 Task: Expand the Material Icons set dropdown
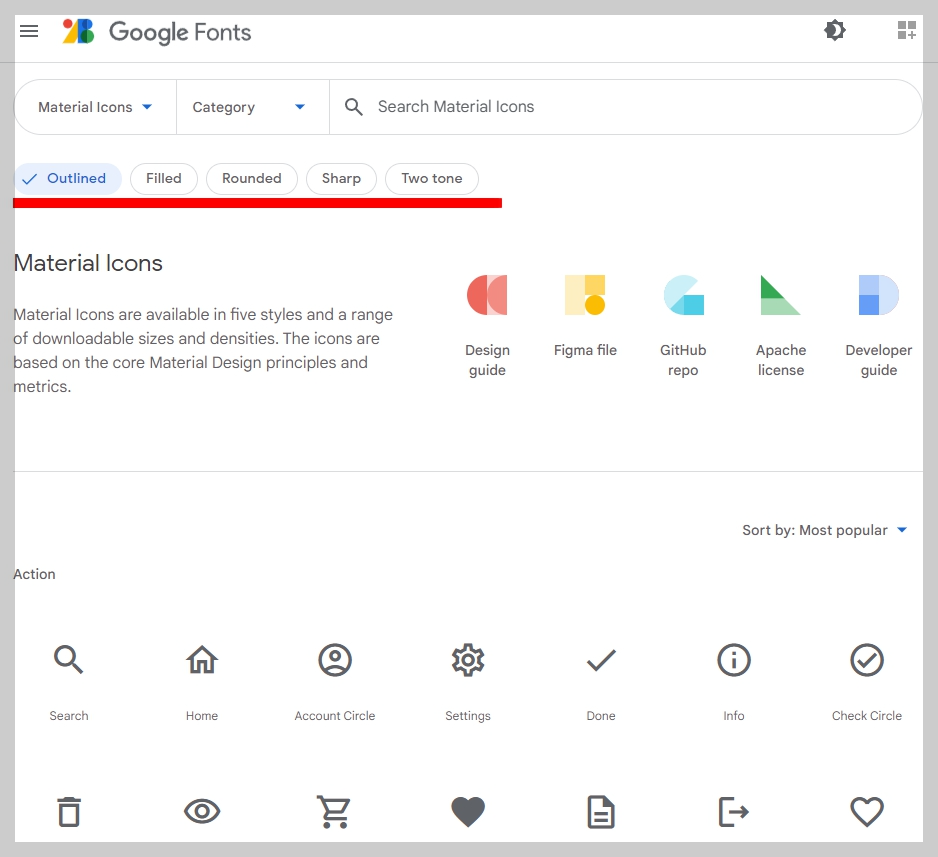pyautogui.click(x=95, y=107)
